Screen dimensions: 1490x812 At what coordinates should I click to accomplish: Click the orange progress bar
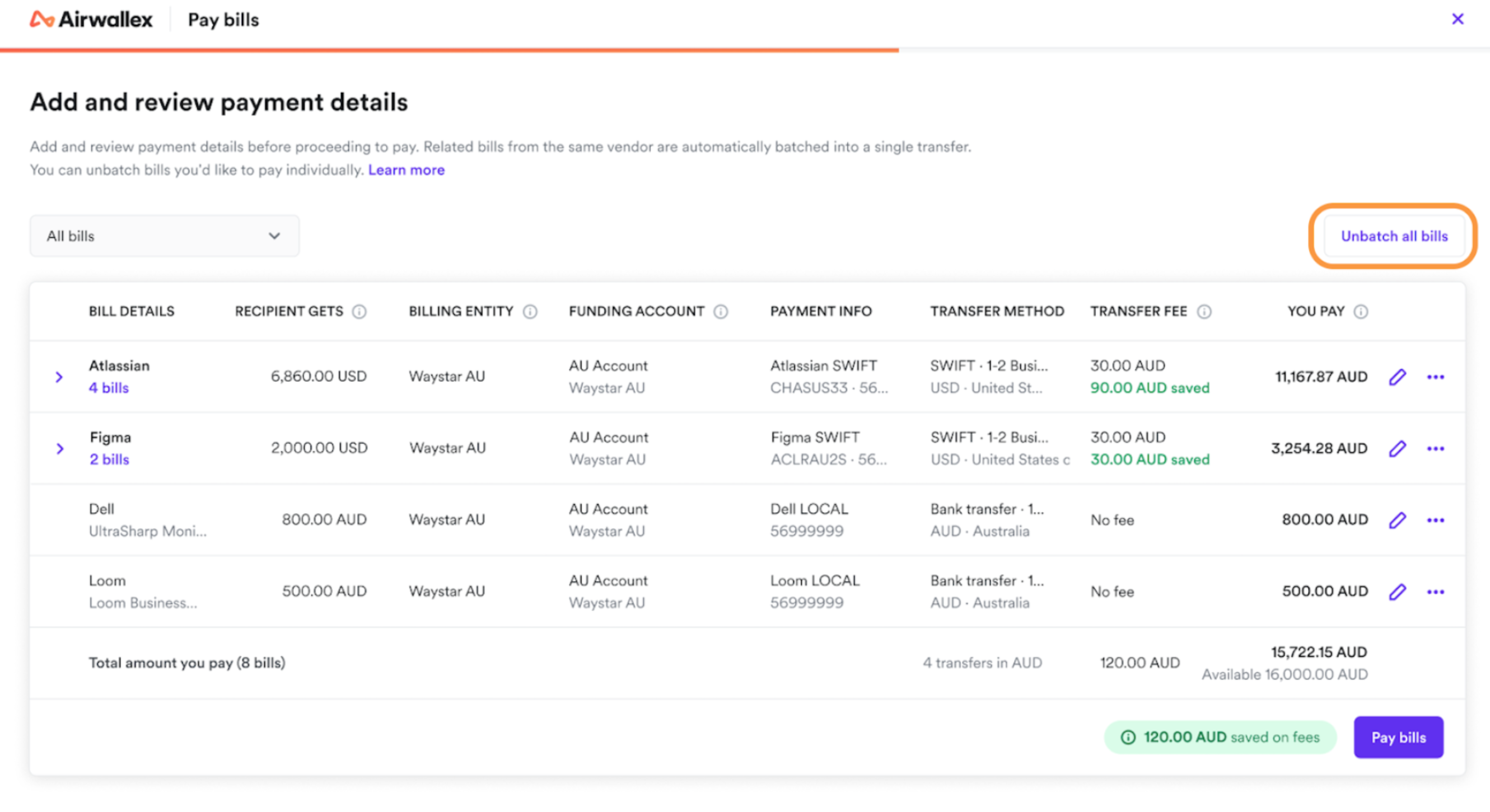pos(450,50)
